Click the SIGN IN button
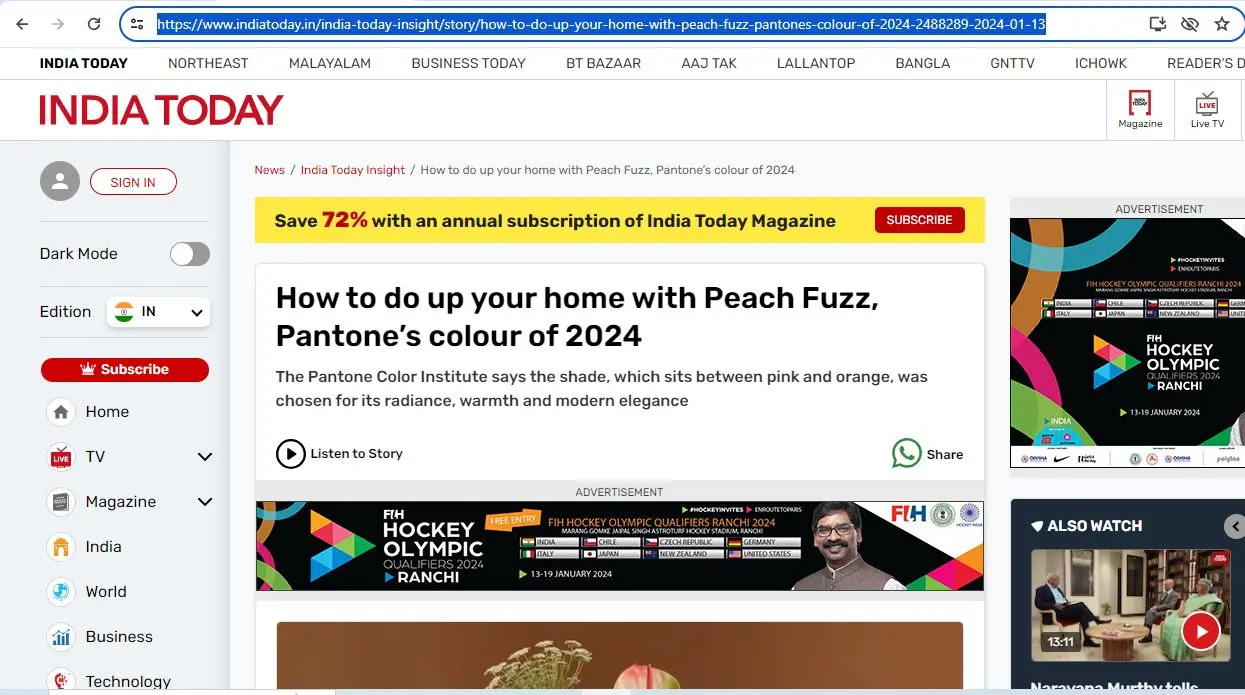Screen dimensions: 1245x695 133,182
